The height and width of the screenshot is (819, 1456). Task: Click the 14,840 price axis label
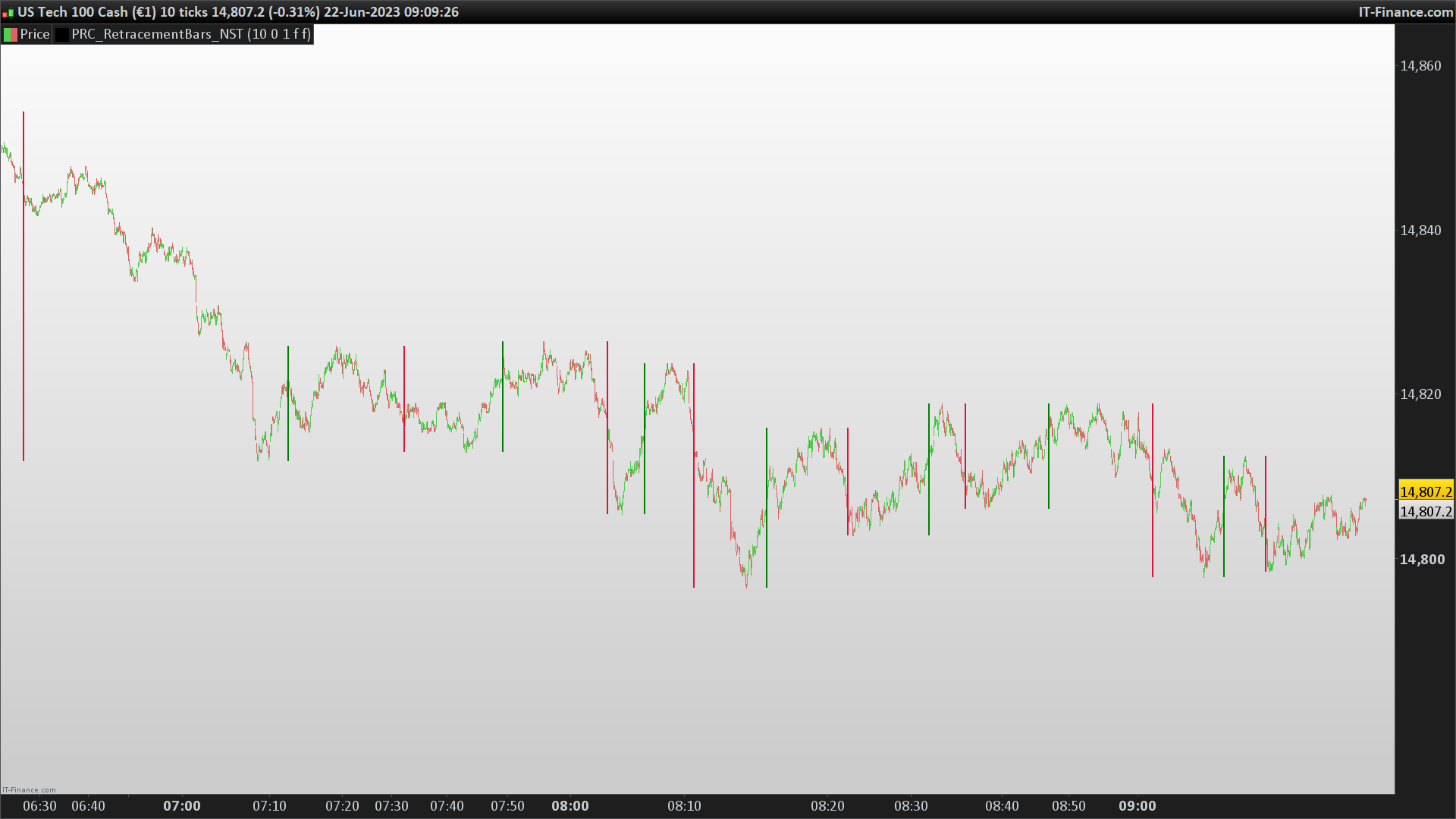click(1420, 231)
